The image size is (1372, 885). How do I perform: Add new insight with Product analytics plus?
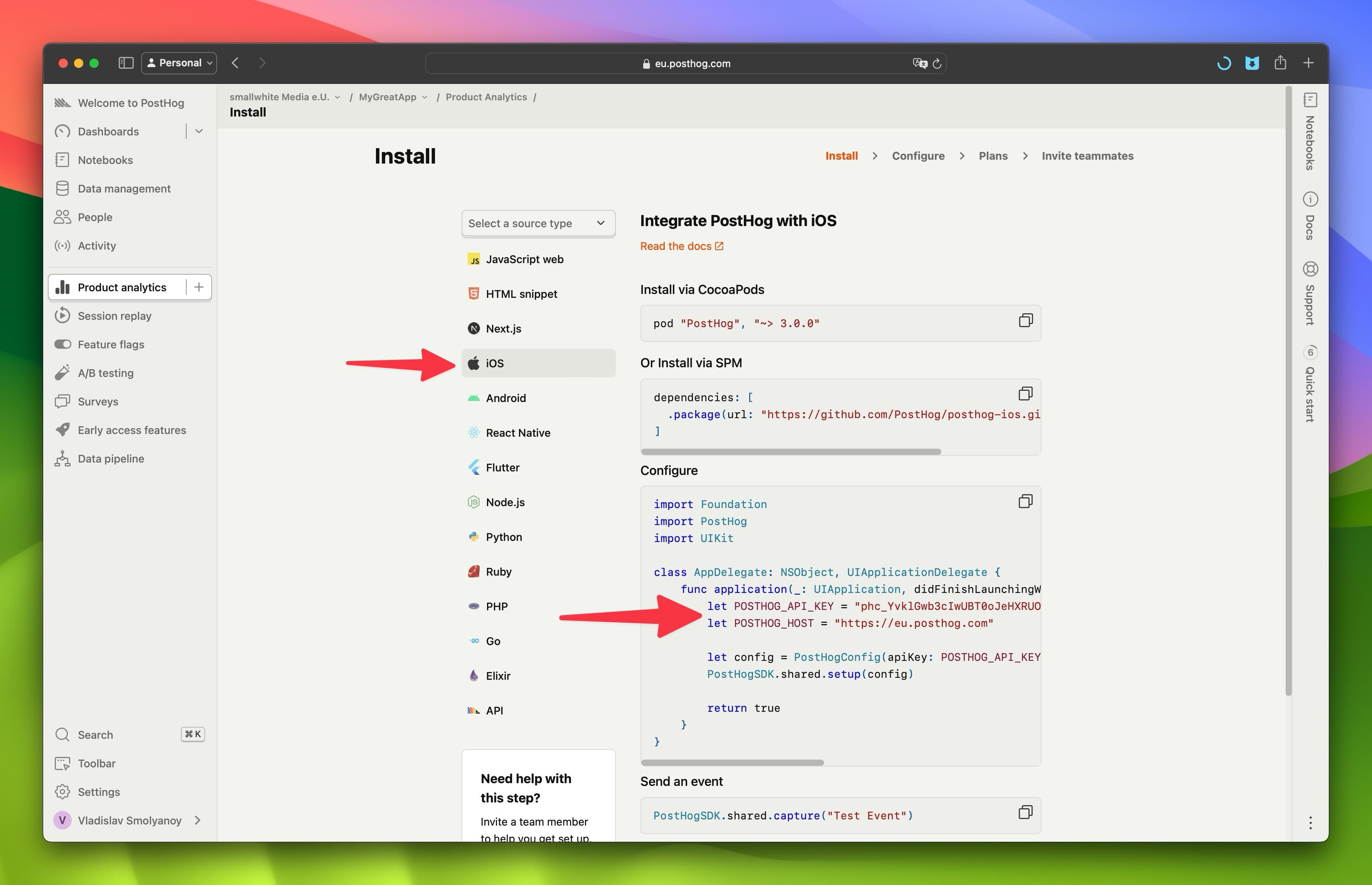[199, 287]
